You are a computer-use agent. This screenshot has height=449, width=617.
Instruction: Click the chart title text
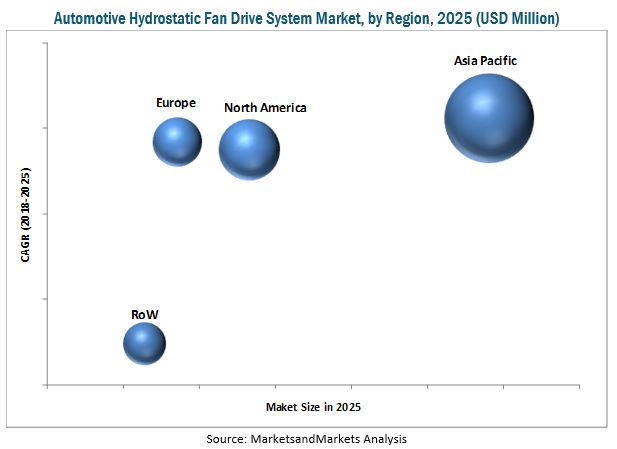(x=307, y=18)
